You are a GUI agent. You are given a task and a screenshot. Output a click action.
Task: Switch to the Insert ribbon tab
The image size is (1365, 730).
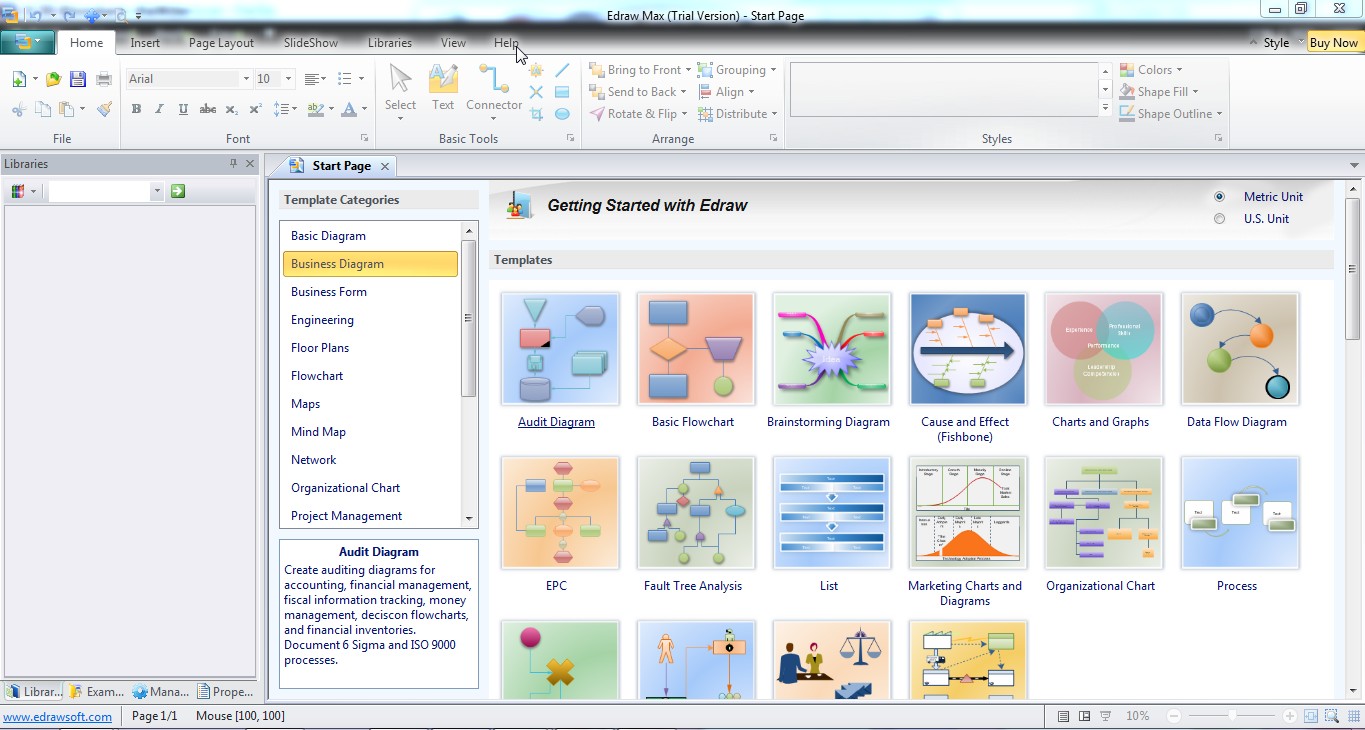pyautogui.click(x=145, y=43)
